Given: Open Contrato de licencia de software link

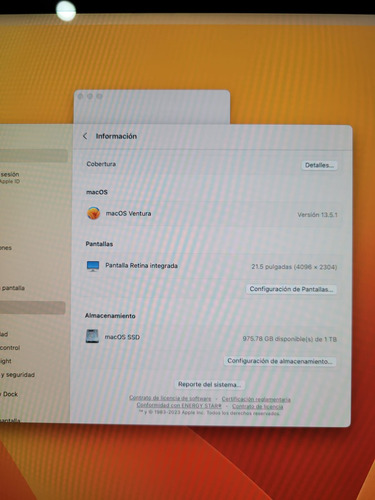Looking at the screenshot, I should [170, 398].
